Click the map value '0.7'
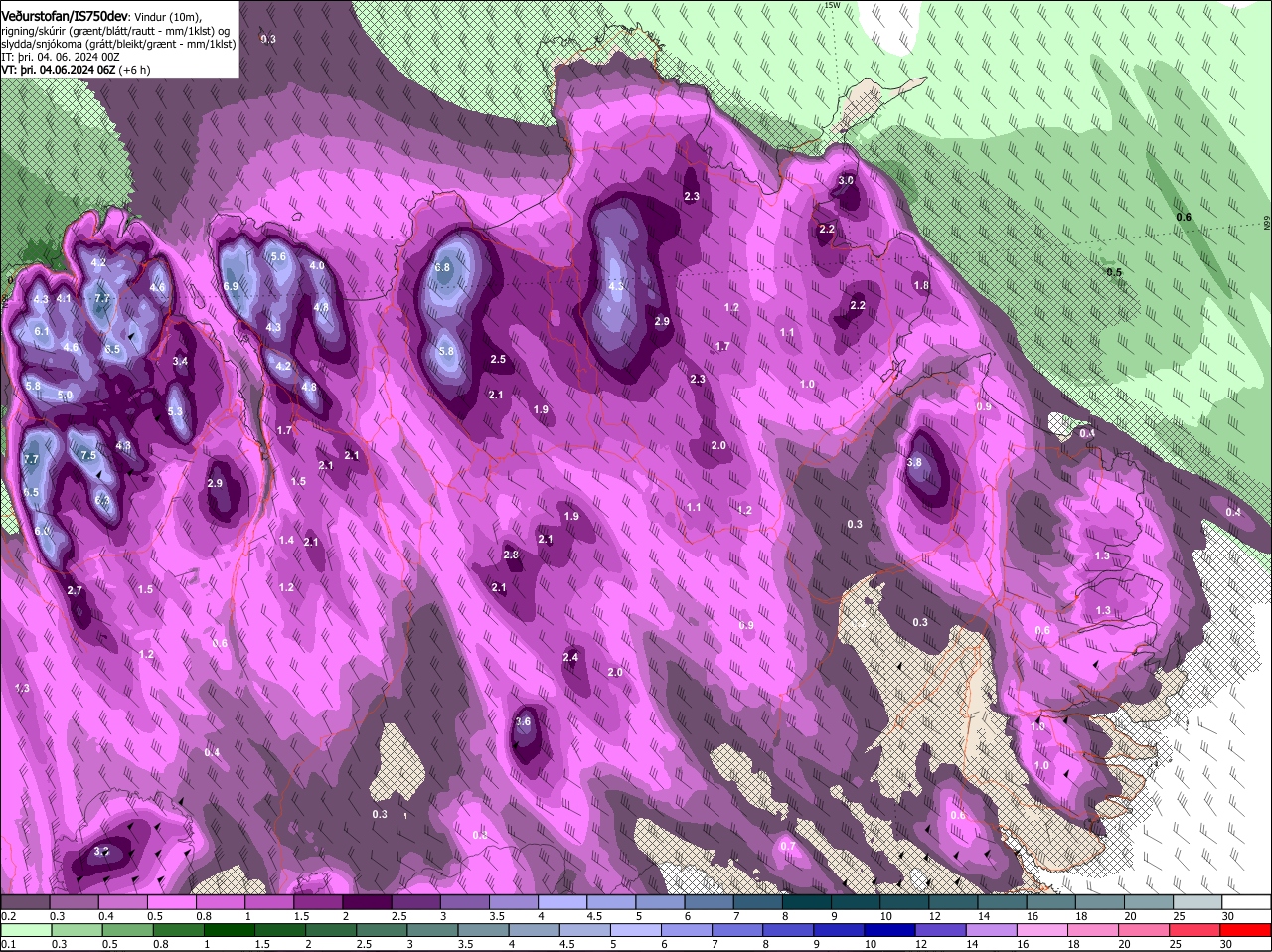Viewport: 1272px width, 952px height. [788, 847]
